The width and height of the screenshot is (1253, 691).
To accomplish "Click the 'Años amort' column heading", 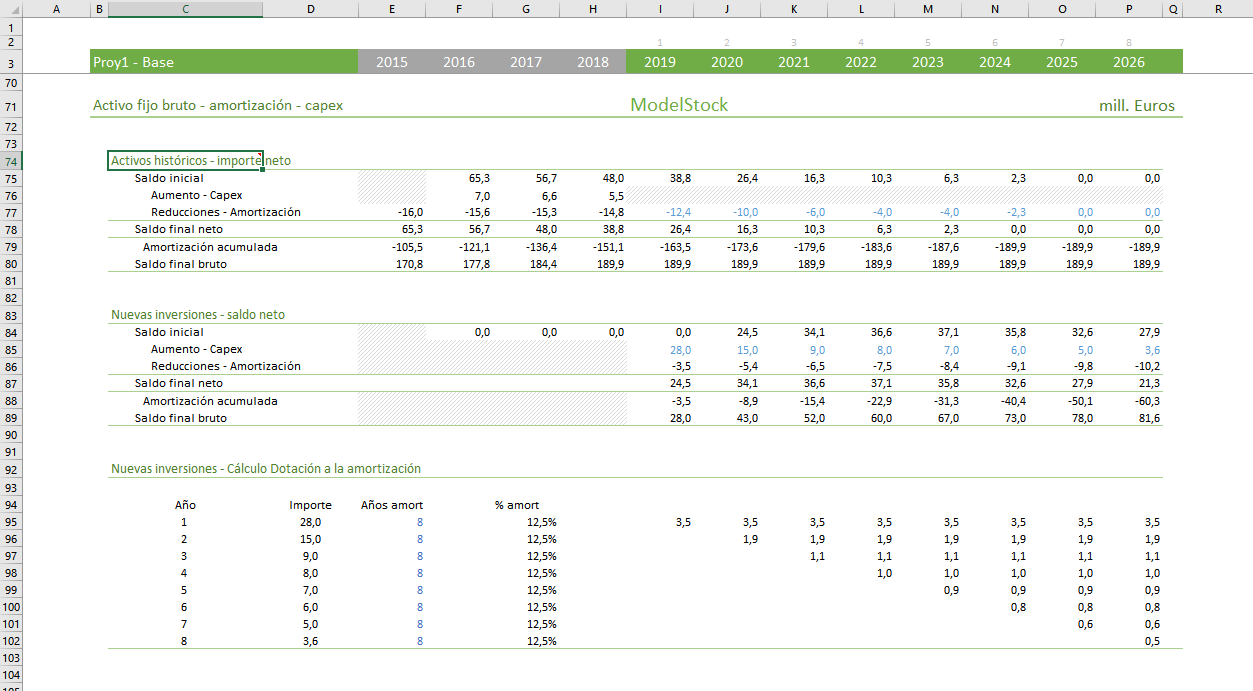I will [x=391, y=505].
